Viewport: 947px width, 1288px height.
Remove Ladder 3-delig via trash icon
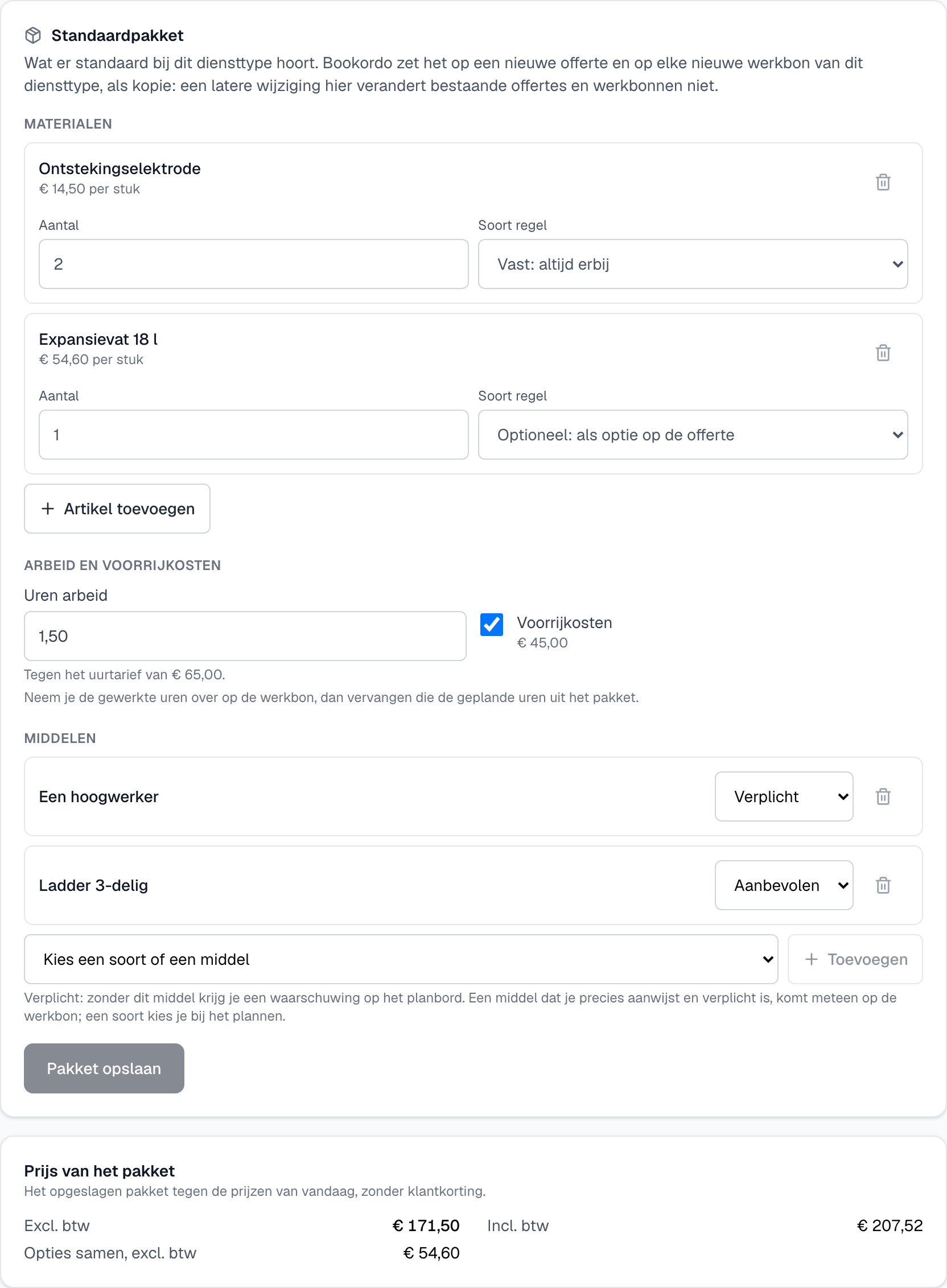pyautogui.click(x=883, y=885)
